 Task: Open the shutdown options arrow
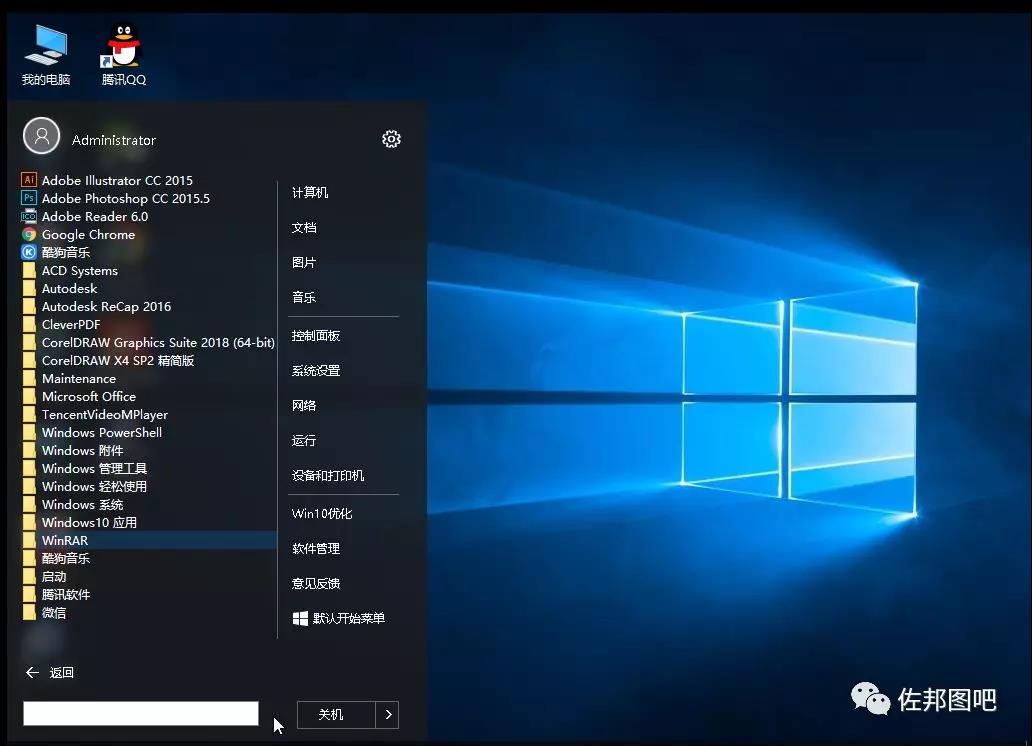388,714
